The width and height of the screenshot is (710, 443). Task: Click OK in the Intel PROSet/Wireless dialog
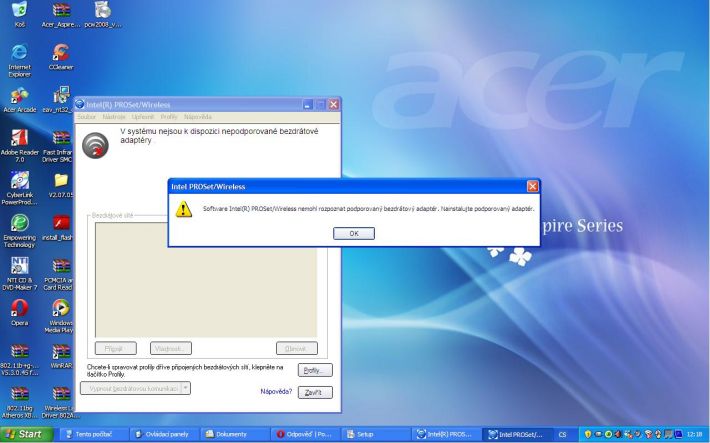pos(354,233)
